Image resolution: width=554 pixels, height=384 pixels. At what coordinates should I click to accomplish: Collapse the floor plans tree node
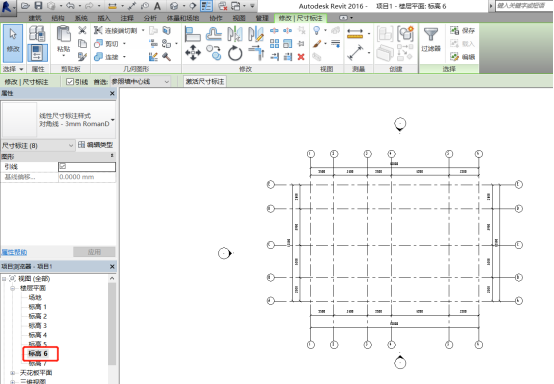click(13, 288)
